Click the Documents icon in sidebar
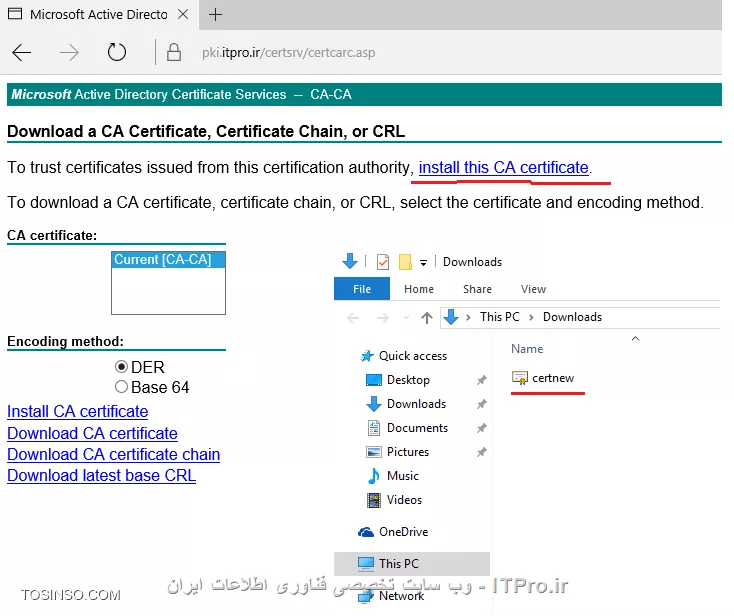 [374, 428]
